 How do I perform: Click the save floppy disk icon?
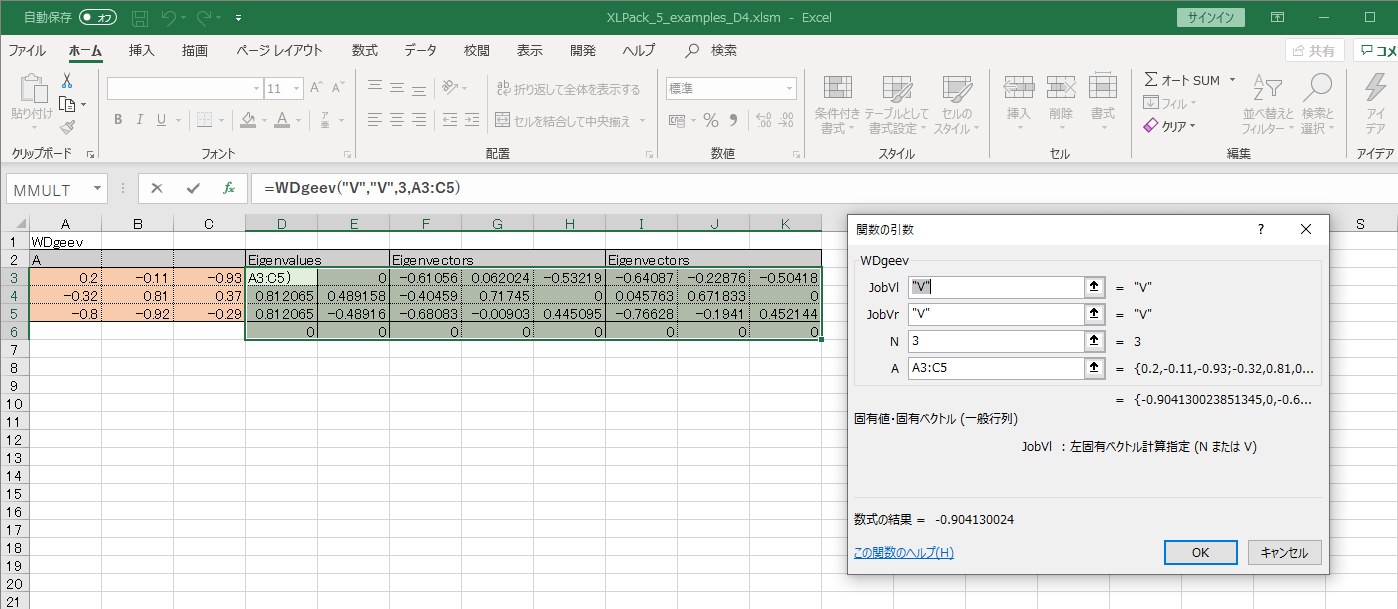tap(140, 18)
